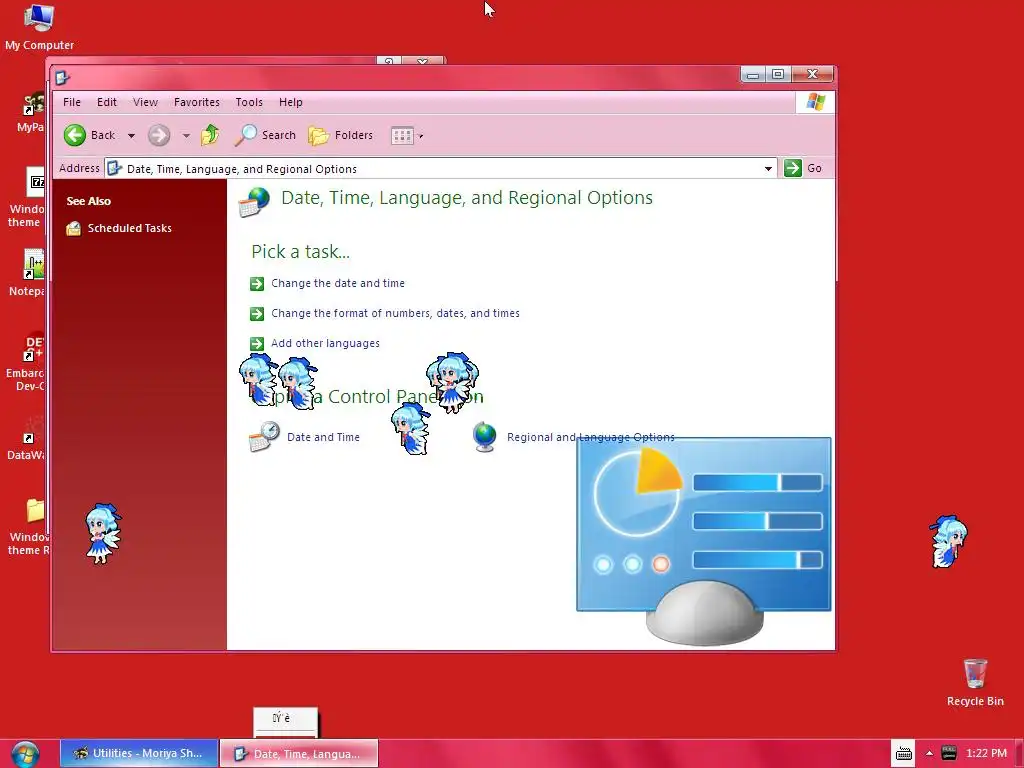Open the Help menu
This screenshot has width=1024, height=768.
(x=291, y=102)
